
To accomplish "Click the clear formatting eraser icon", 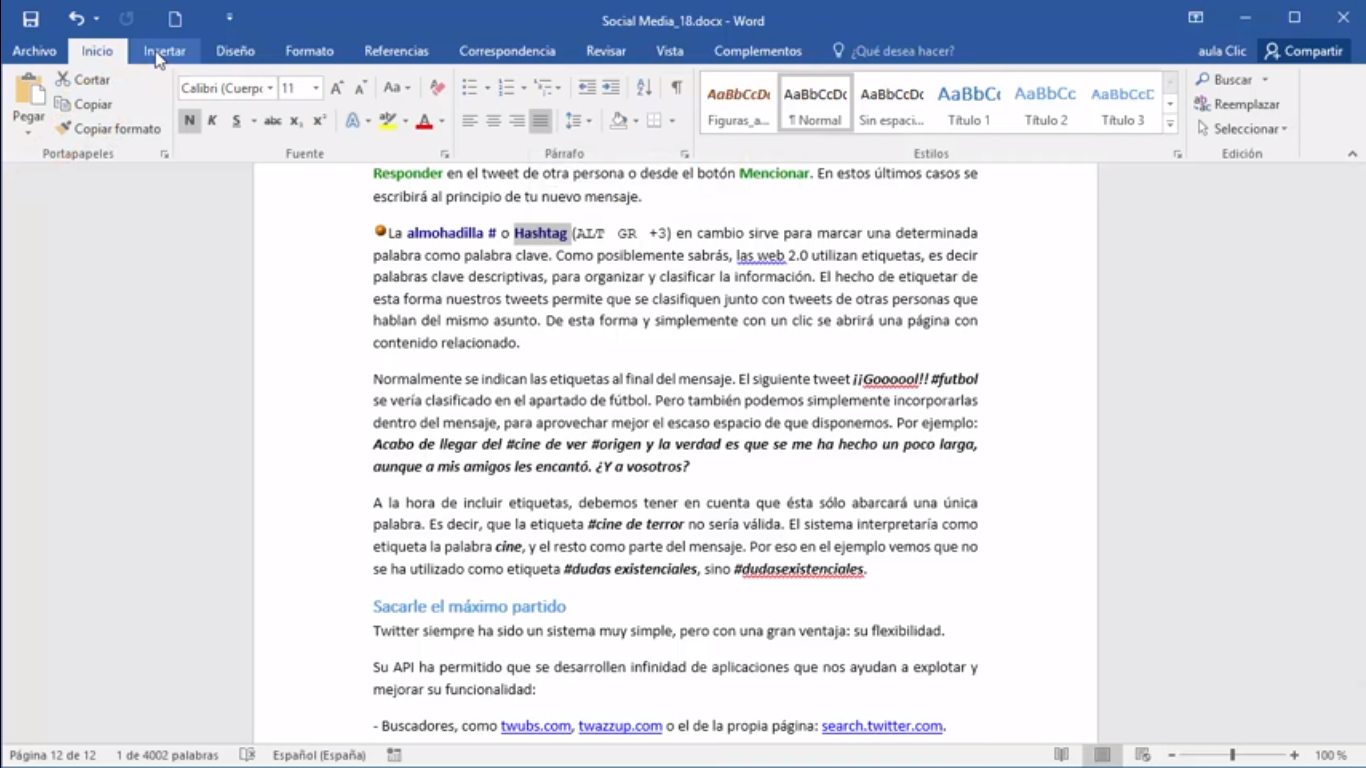I will click(437, 88).
